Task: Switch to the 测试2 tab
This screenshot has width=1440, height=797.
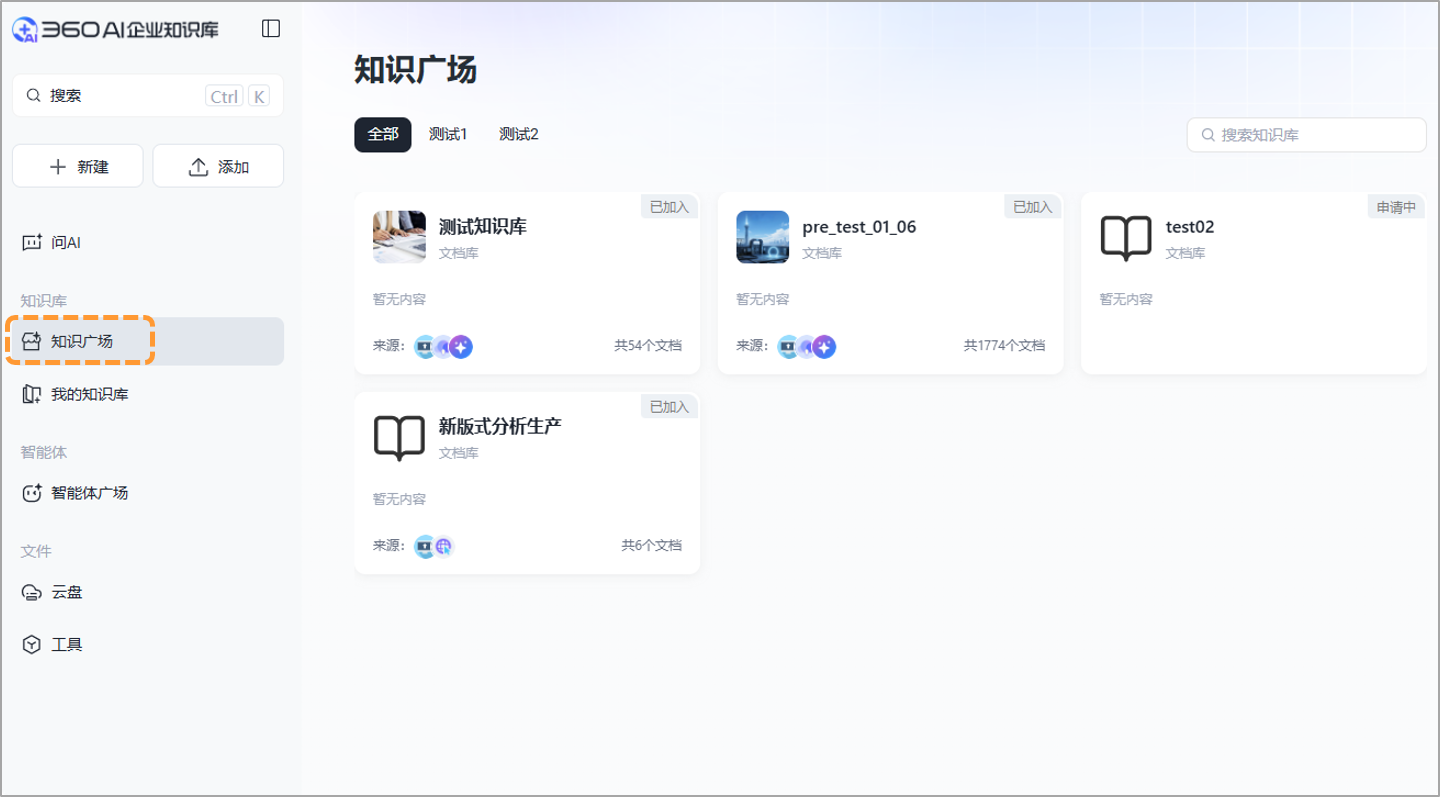Action: tap(519, 134)
